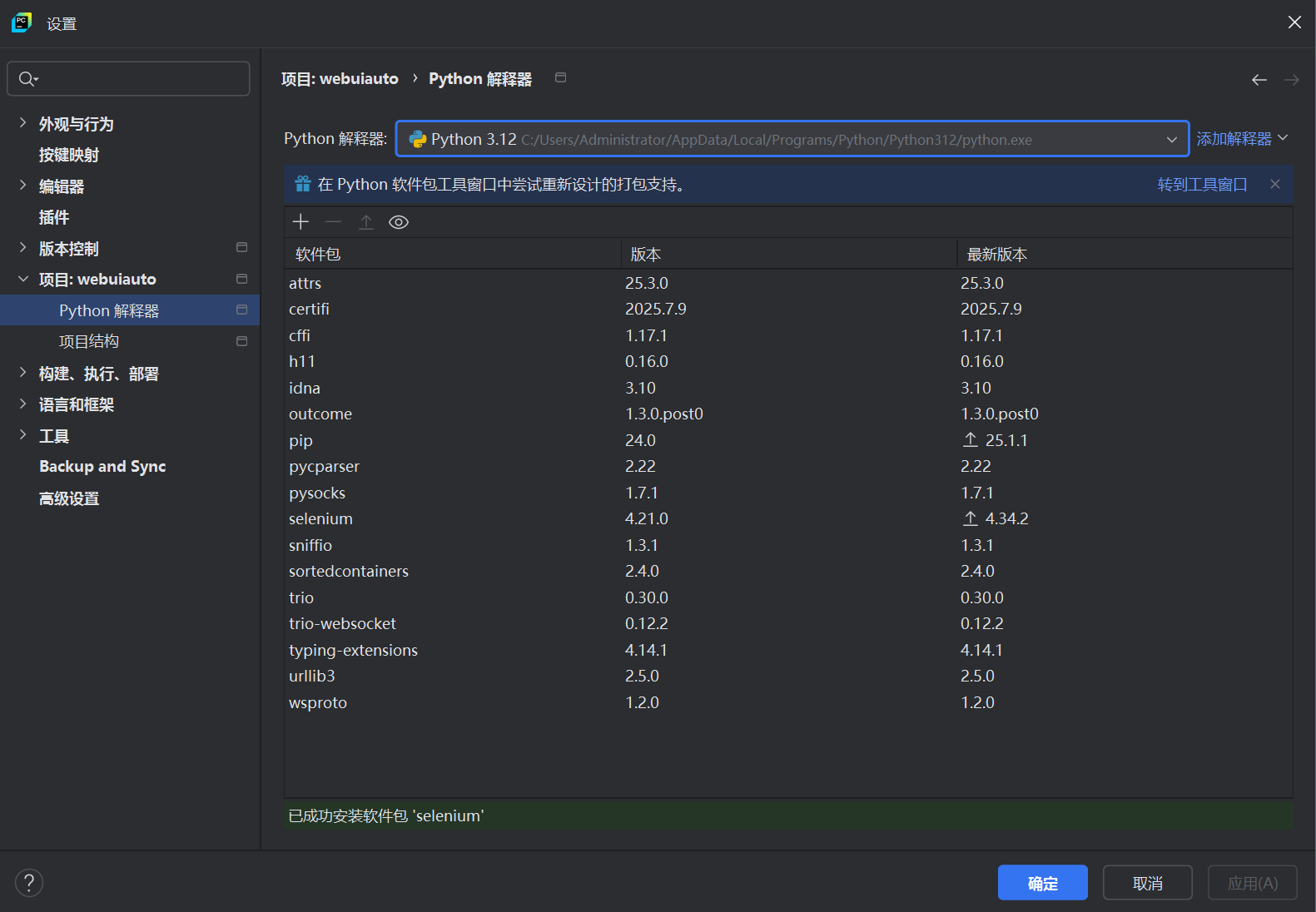Screen dimensions: 1316x912
Task: Sort by 软件包 column header
Action: tap(453, 254)
